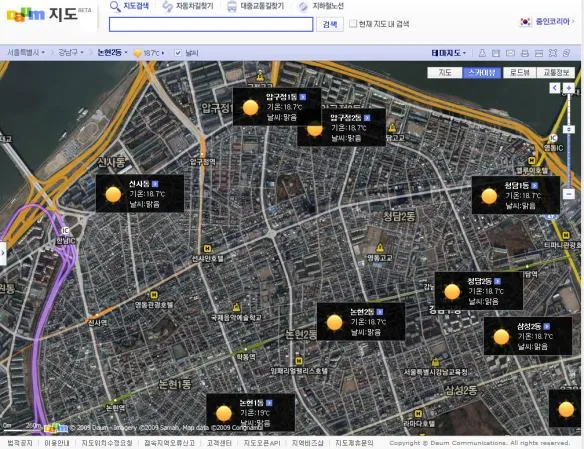Expand the 청담2동 weather card arrow
The height and width of the screenshot is (449, 584).
497,281
